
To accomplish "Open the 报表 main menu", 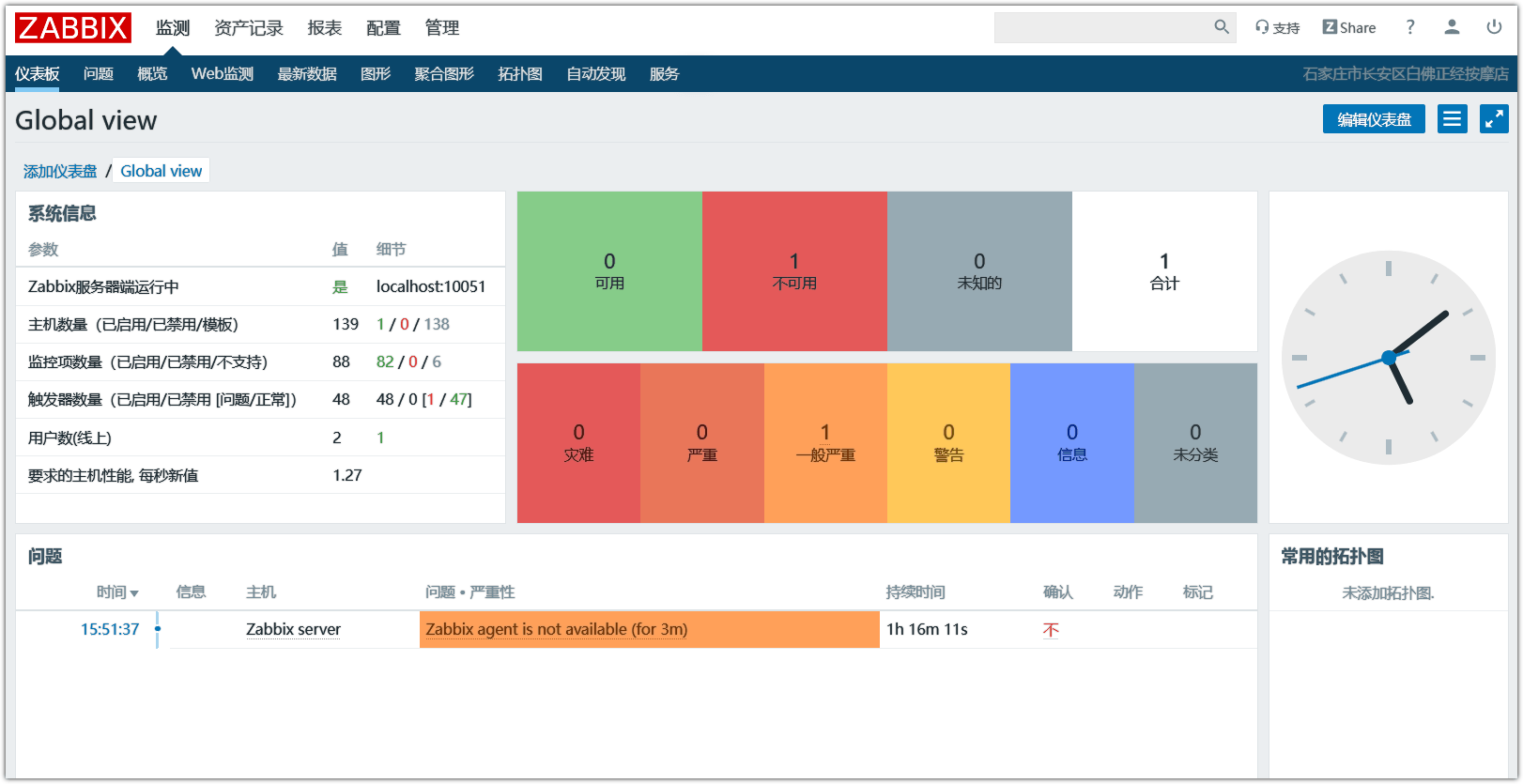I will pos(325,28).
